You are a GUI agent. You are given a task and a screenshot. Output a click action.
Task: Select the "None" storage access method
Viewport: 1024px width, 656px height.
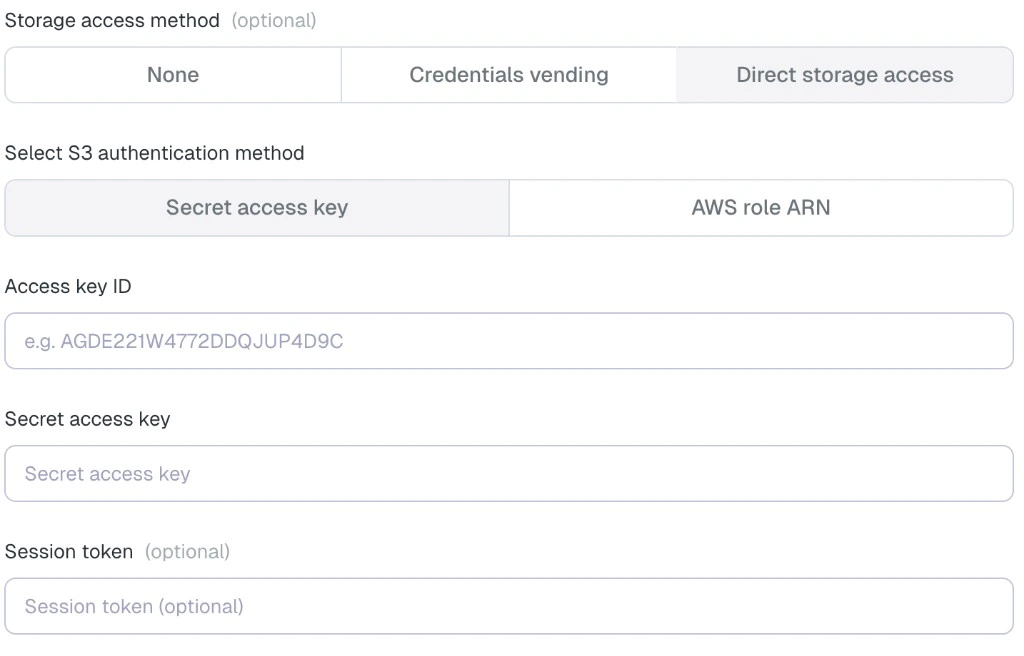[x=172, y=74]
